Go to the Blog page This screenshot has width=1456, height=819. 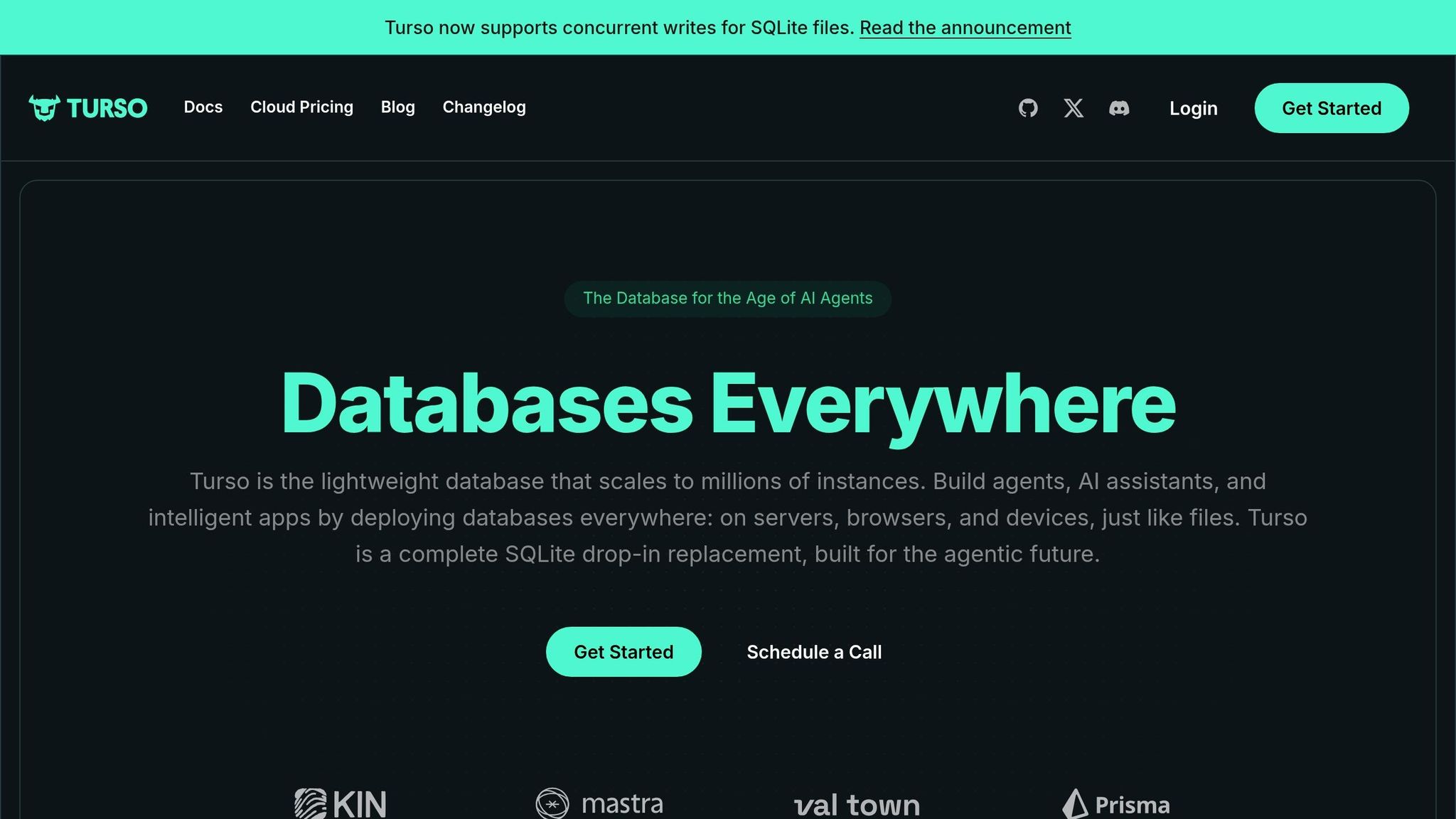[x=397, y=107]
